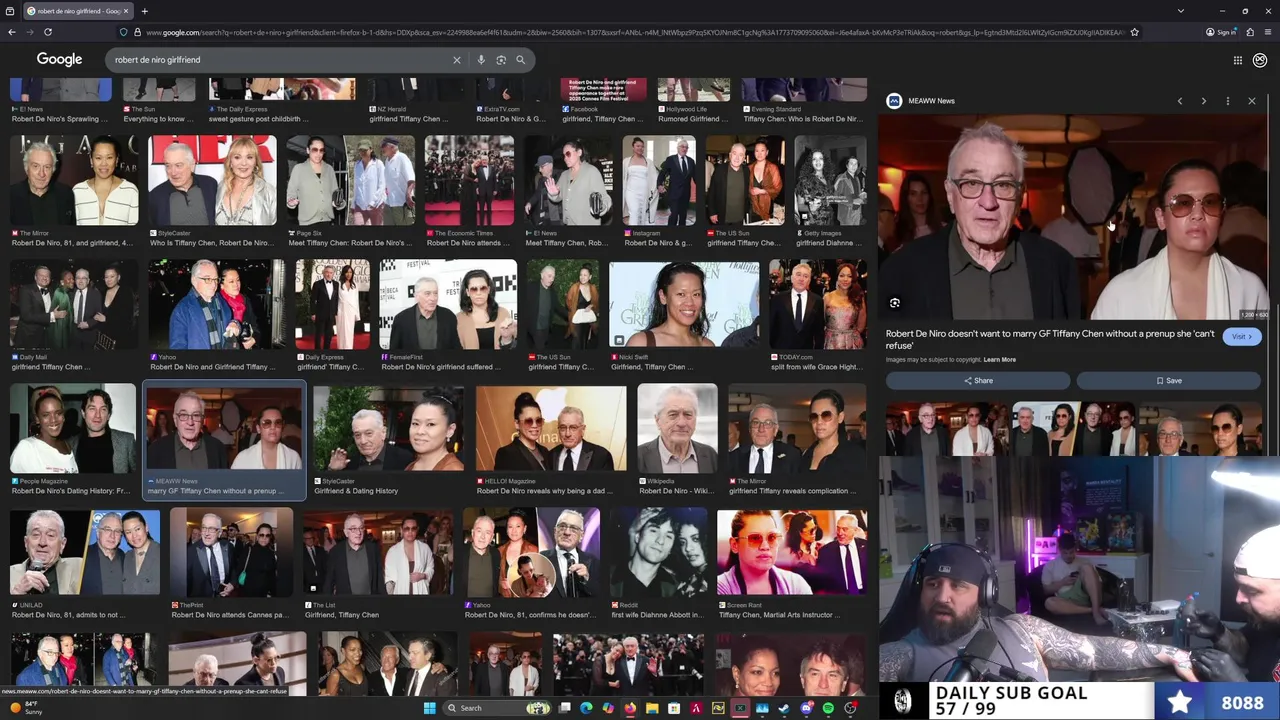
Task: Switch to Firefox in the taskbar
Action: tap(630, 708)
